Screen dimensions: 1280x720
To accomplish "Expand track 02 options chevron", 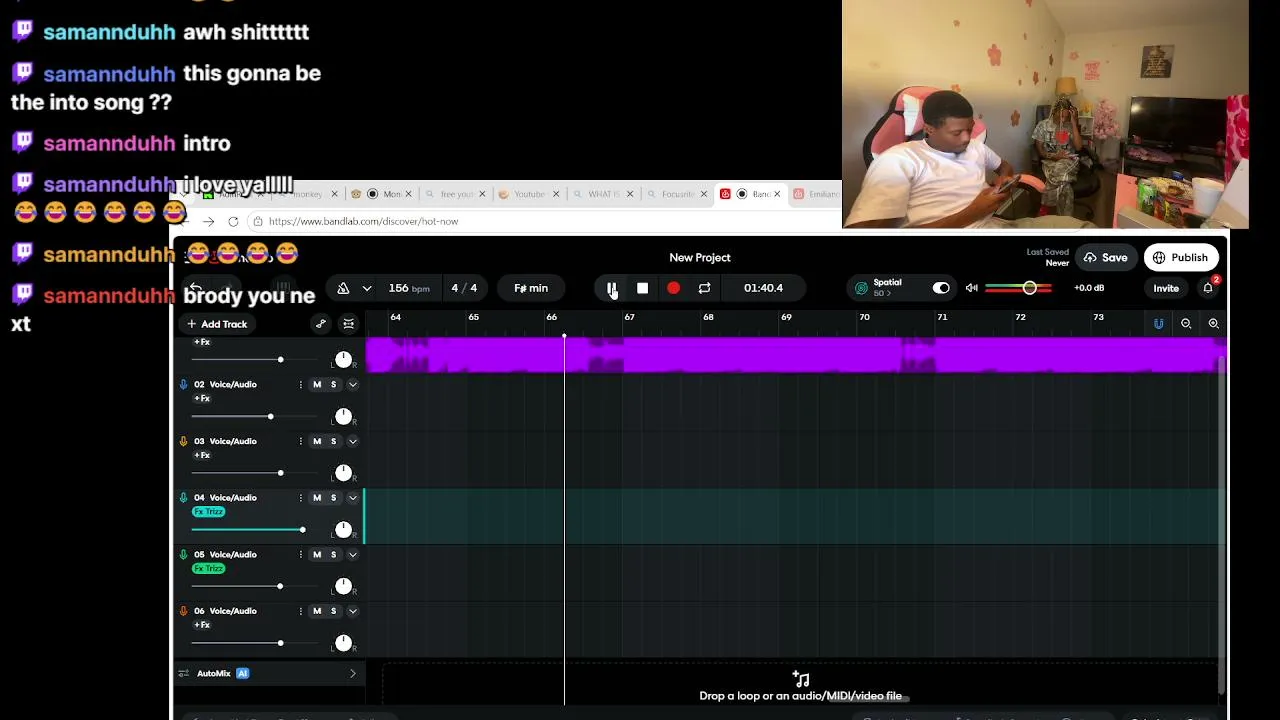I will coord(353,385).
